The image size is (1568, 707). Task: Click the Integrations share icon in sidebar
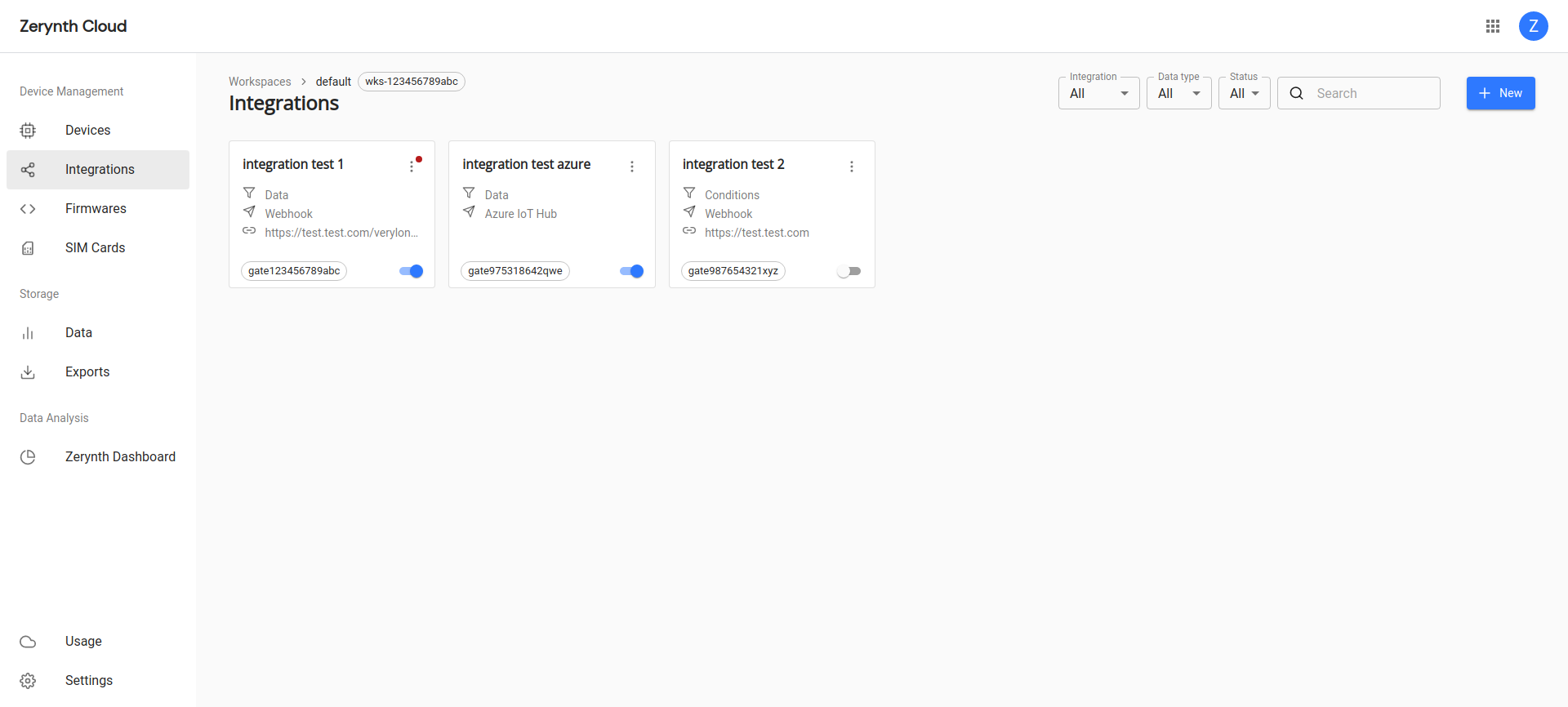(x=28, y=170)
